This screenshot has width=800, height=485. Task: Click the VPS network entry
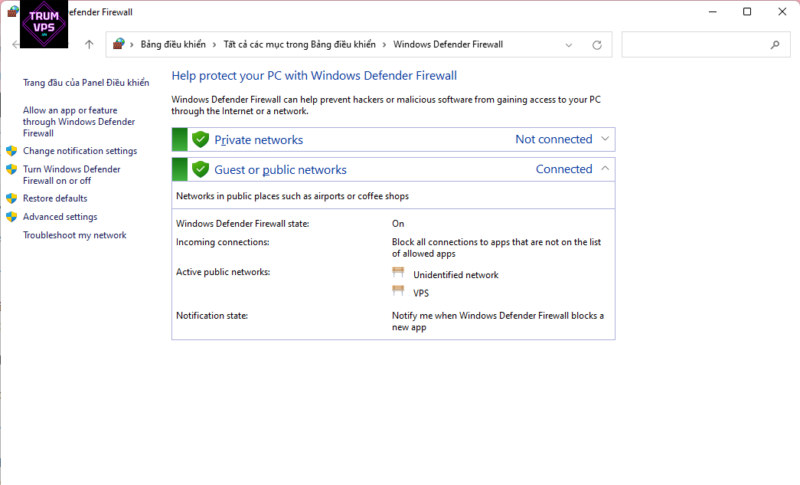click(x=421, y=293)
